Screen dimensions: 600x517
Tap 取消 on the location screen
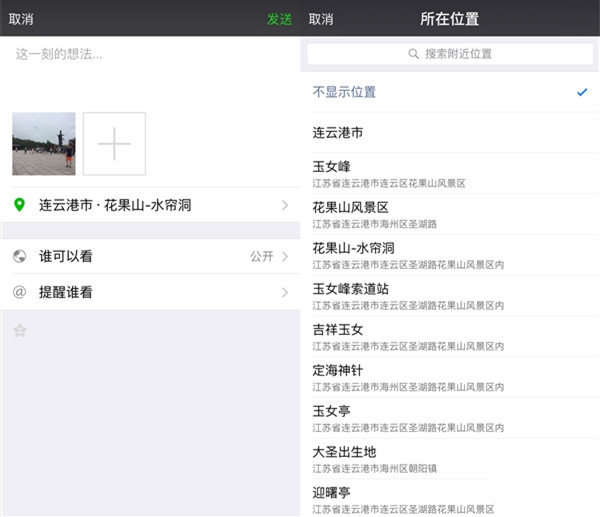pos(321,18)
